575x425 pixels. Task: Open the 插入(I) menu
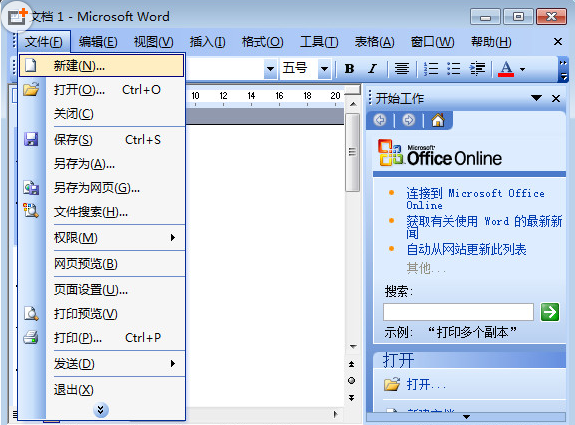pos(207,42)
